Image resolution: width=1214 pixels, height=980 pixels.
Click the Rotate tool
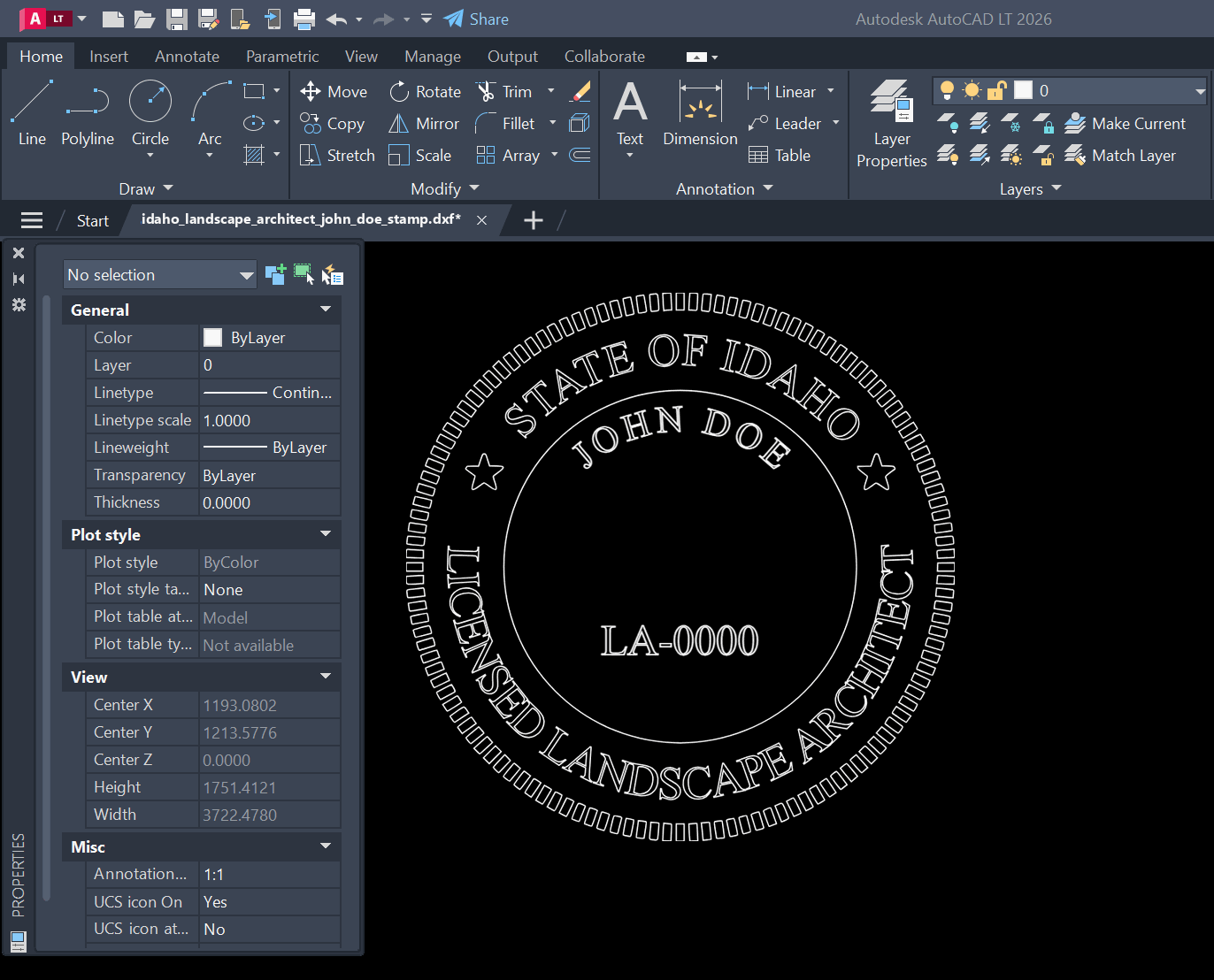[x=426, y=91]
